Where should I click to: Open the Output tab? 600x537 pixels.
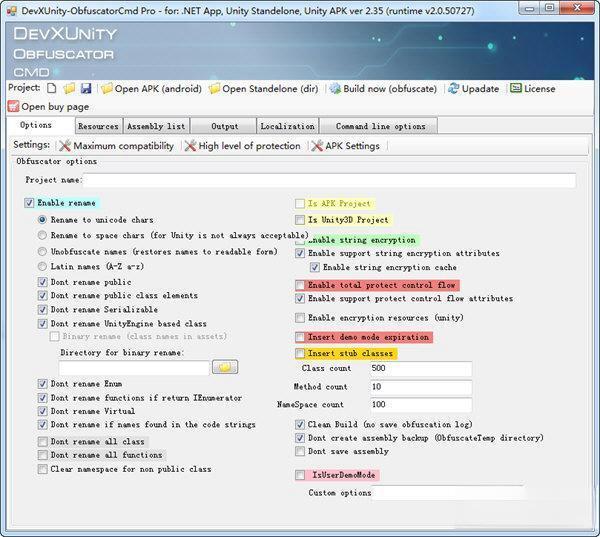pos(225,126)
